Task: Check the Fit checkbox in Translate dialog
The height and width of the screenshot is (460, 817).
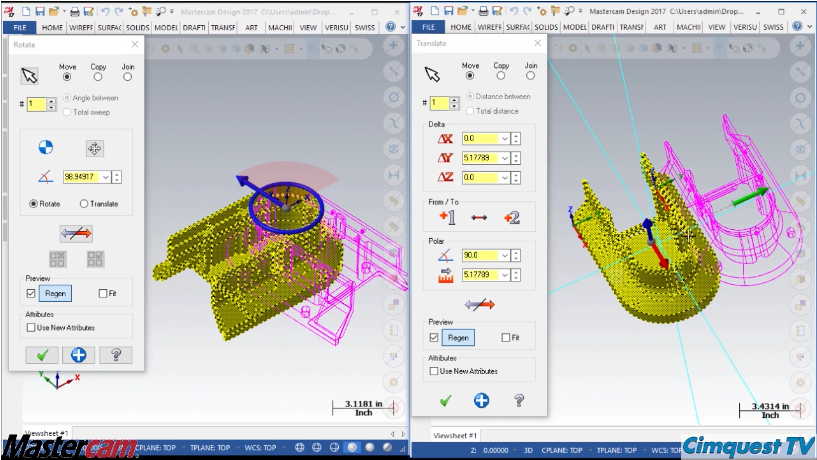Action: (505, 338)
